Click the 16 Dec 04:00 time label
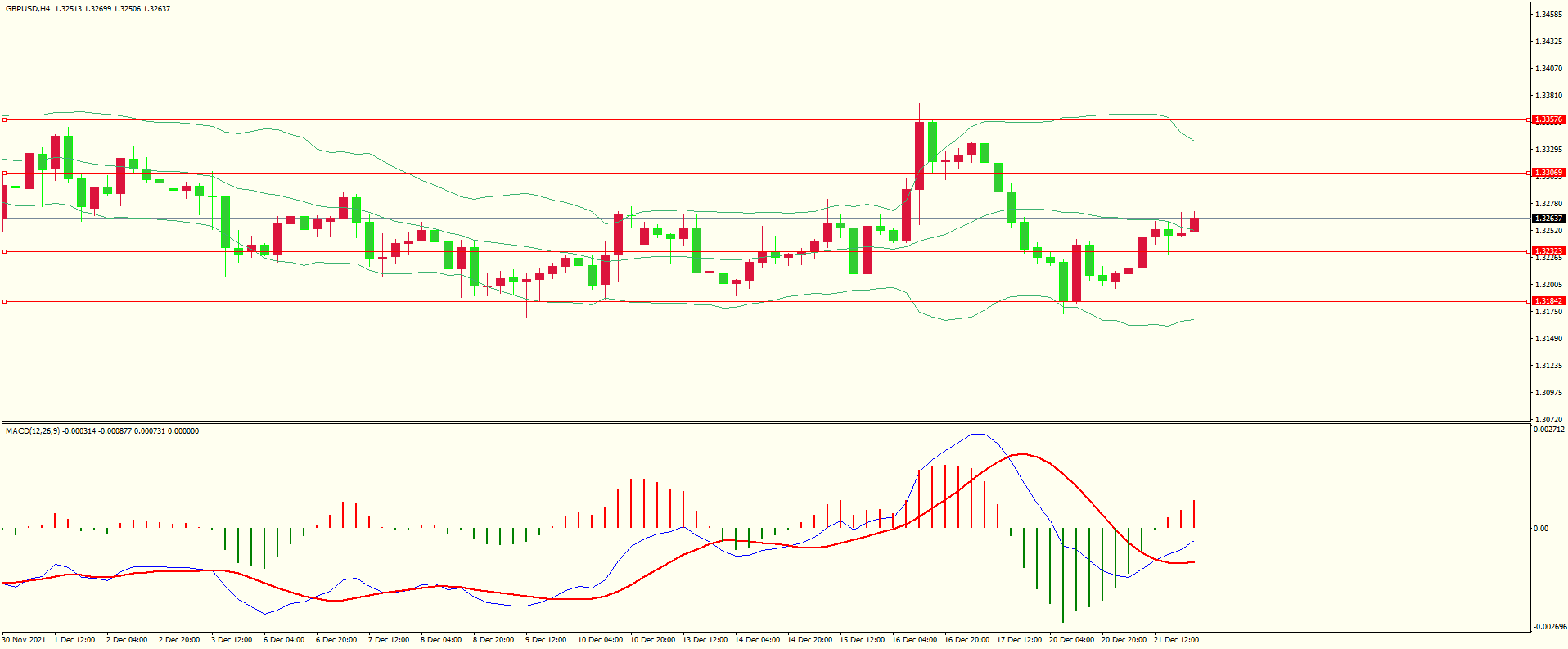The width and height of the screenshot is (1568, 649). point(915,640)
